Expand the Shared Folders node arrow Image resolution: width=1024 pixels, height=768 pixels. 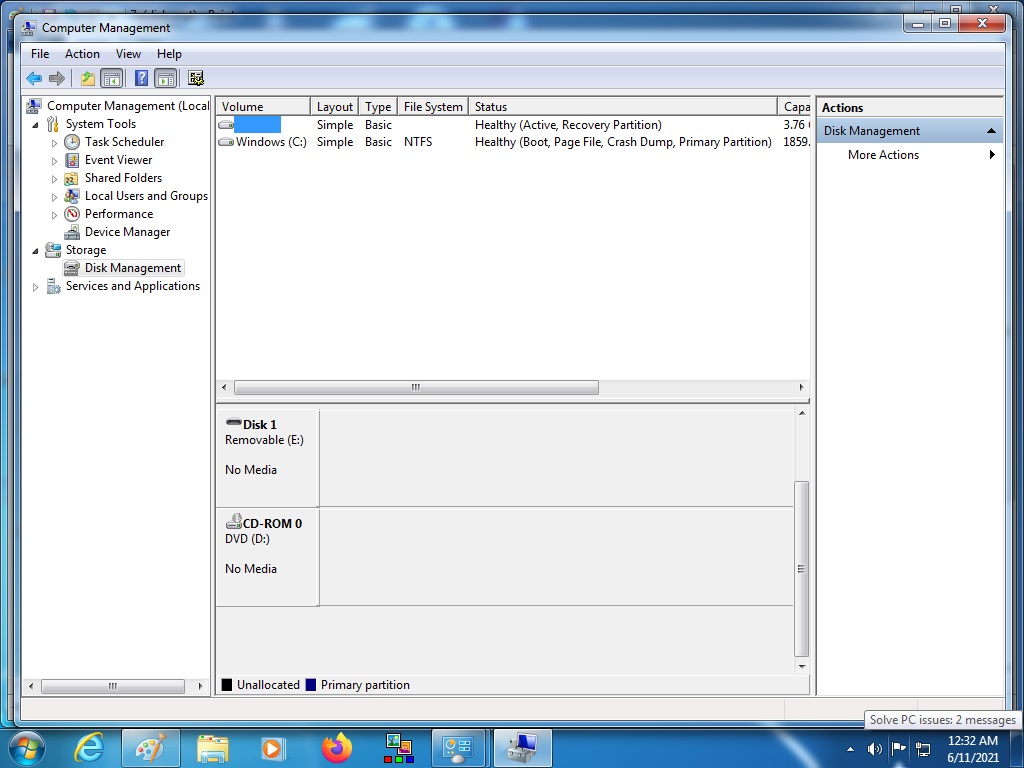coord(54,179)
